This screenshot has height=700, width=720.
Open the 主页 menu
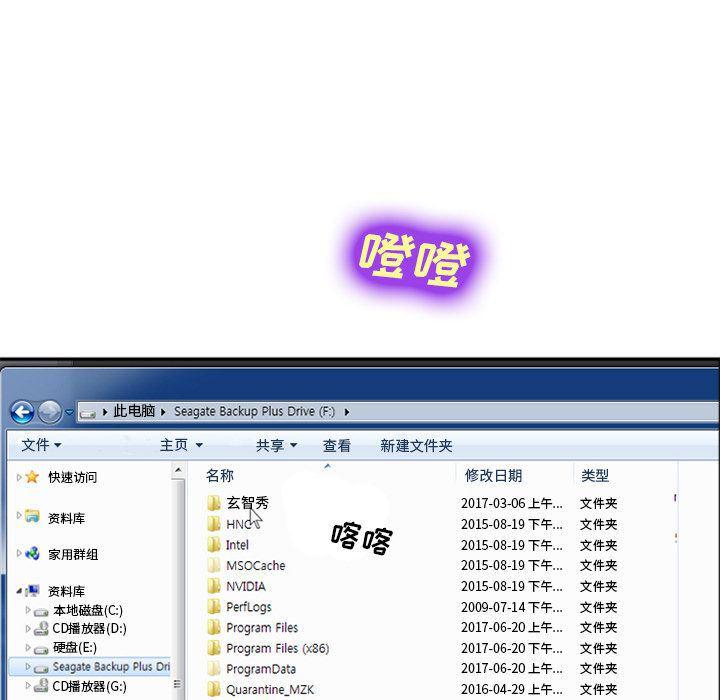(180, 445)
